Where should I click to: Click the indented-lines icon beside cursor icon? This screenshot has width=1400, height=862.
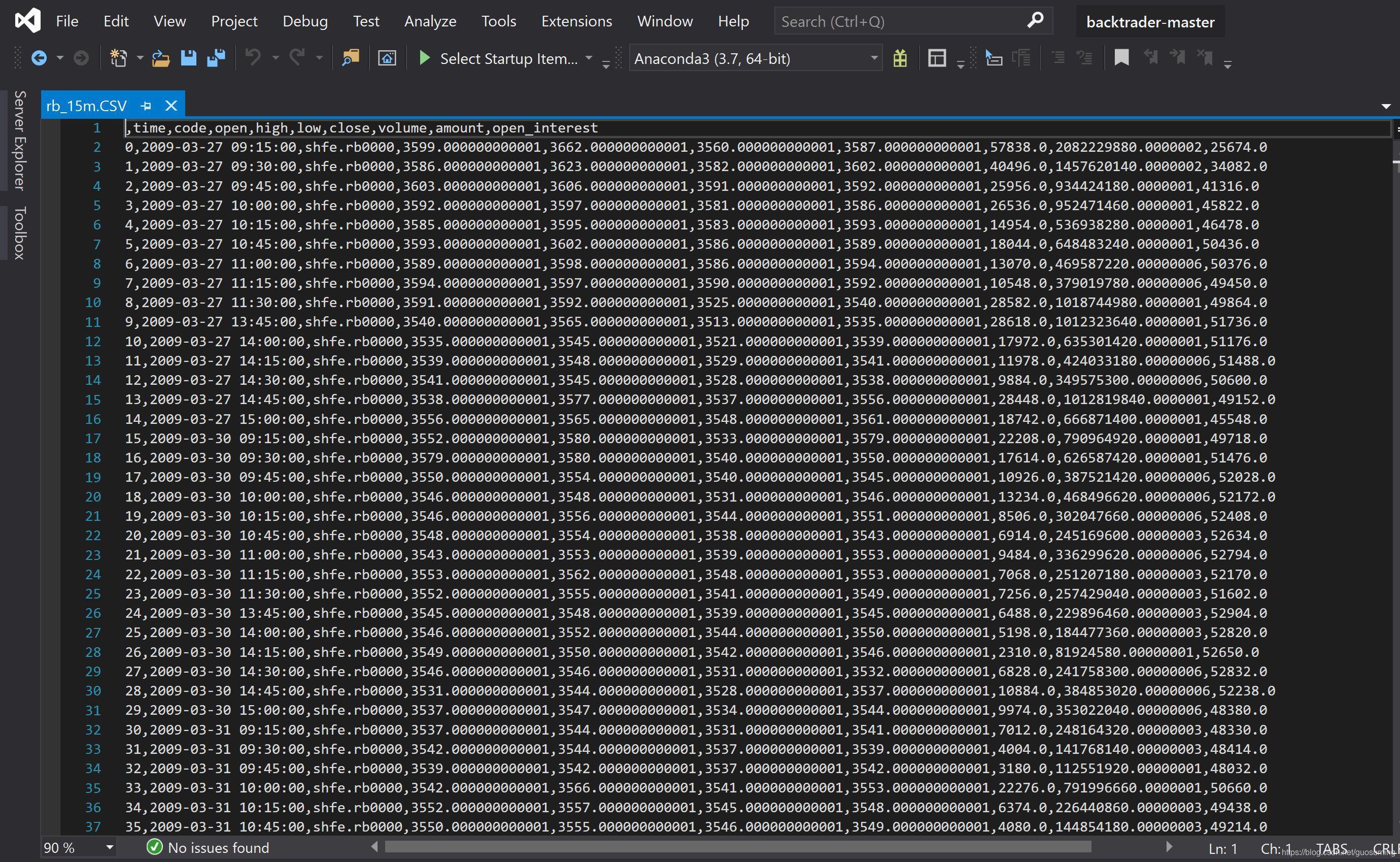click(1021, 58)
